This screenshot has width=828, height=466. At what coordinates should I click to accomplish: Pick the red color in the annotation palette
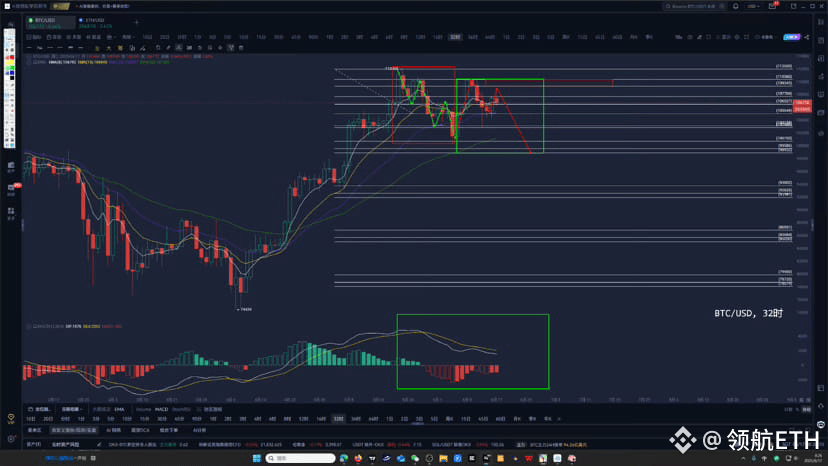pyautogui.click(x=10, y=57)
